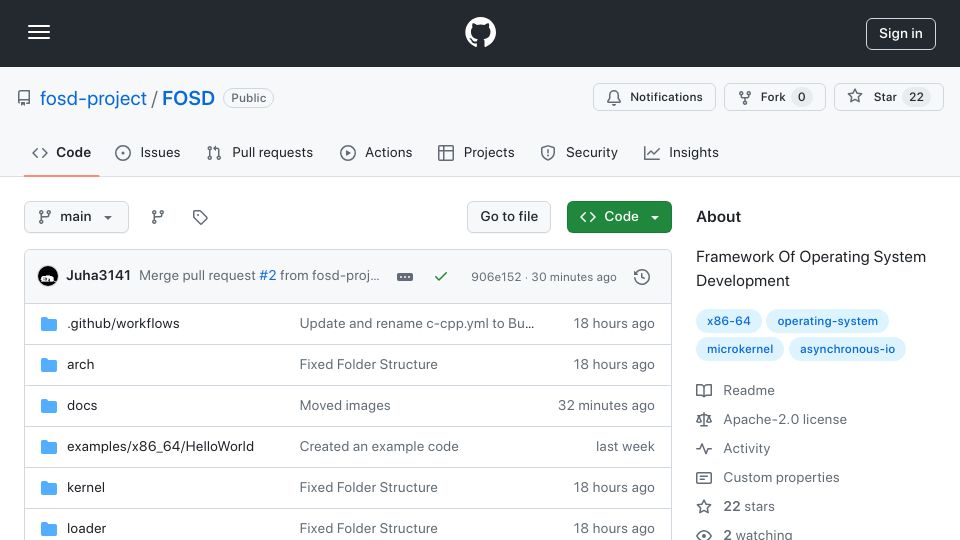Click the Sign in button

point(901,34)
